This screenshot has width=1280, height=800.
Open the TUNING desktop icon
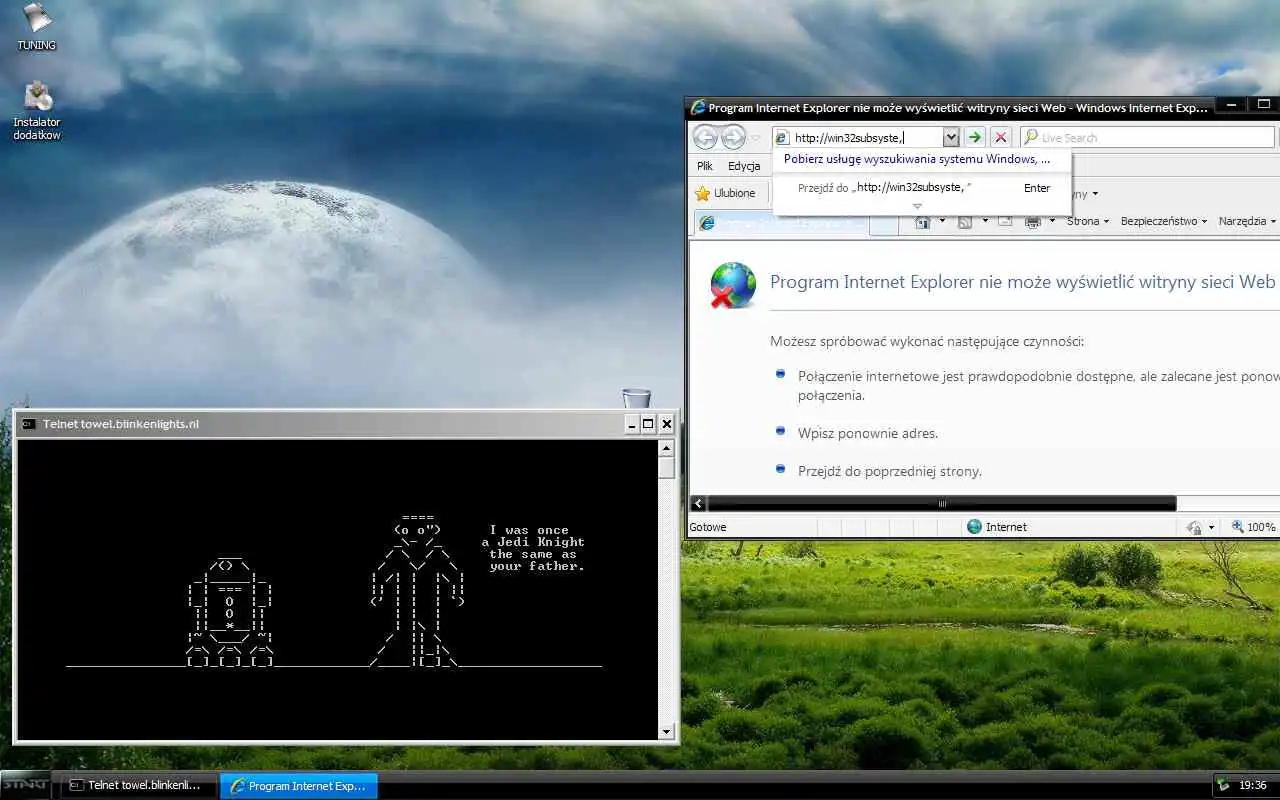(36, 25)
